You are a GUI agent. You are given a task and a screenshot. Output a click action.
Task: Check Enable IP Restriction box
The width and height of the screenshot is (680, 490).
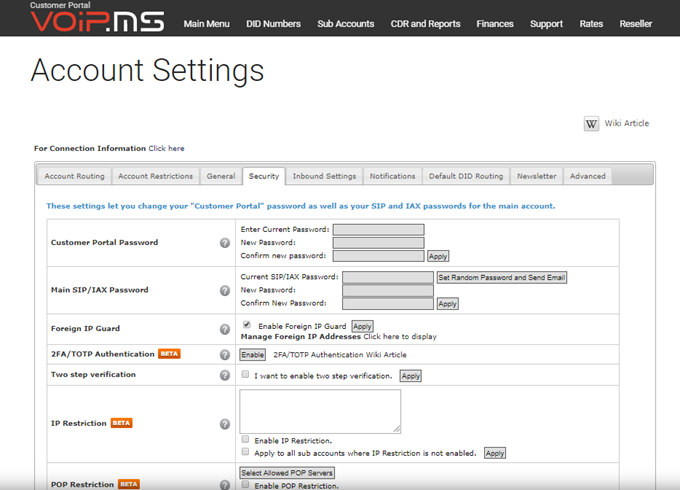point(245,439)
